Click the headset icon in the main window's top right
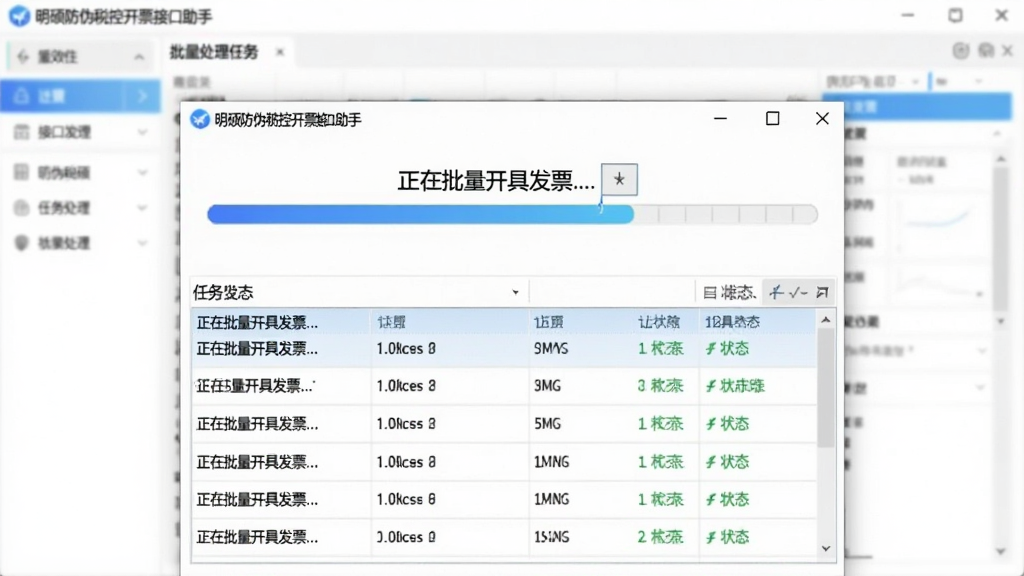 pos(986,51)
